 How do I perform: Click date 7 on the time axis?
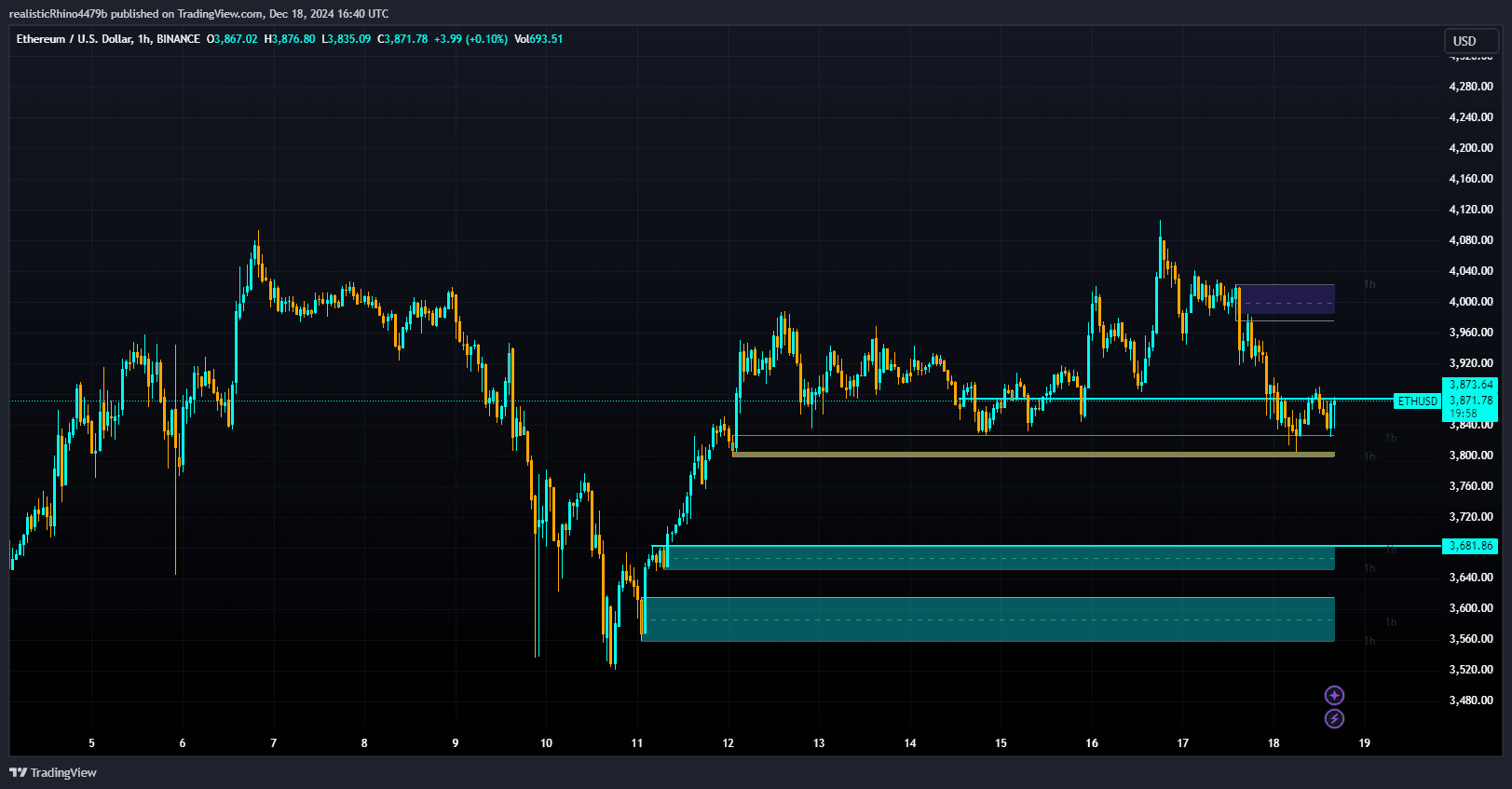[x=273, y=743]
